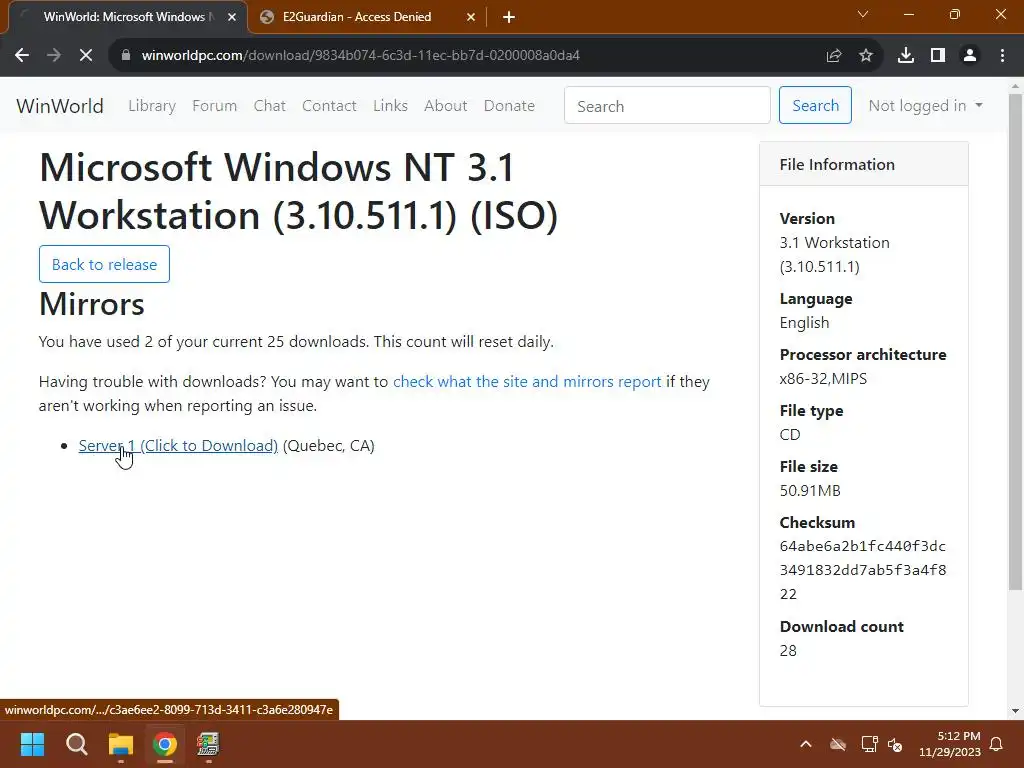Viewport: 1024px width, 768px height.
Task: Click the scrollbar down arrow
Action: pos(1015,711)
